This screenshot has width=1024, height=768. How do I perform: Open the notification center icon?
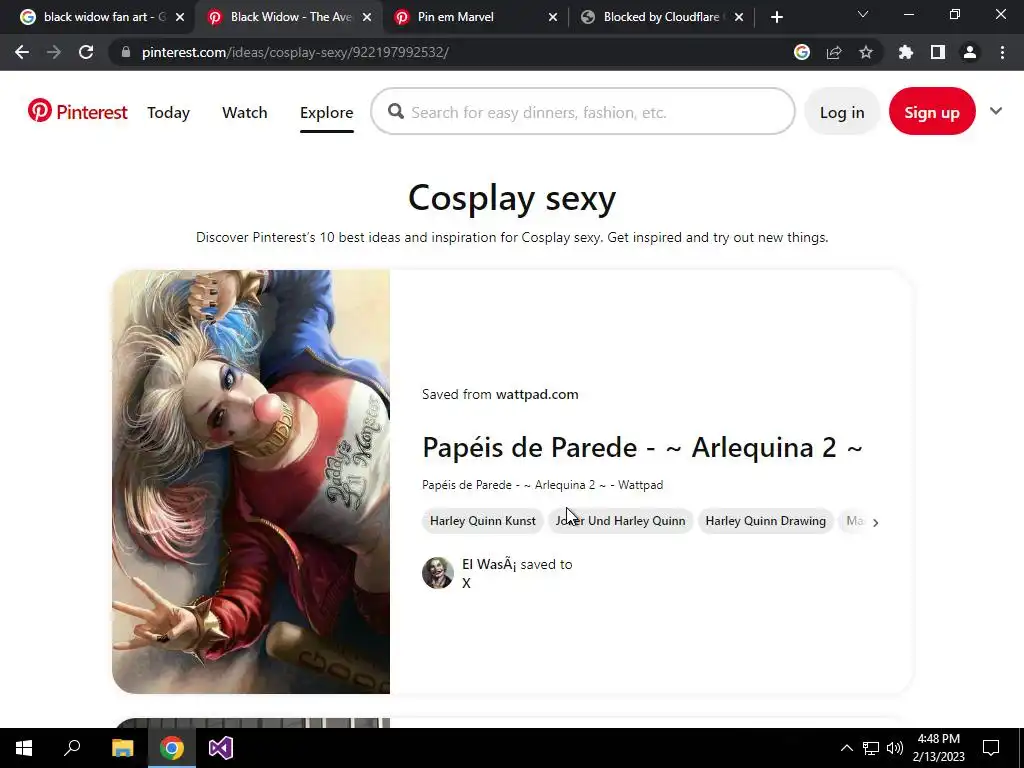coord(991,748)
